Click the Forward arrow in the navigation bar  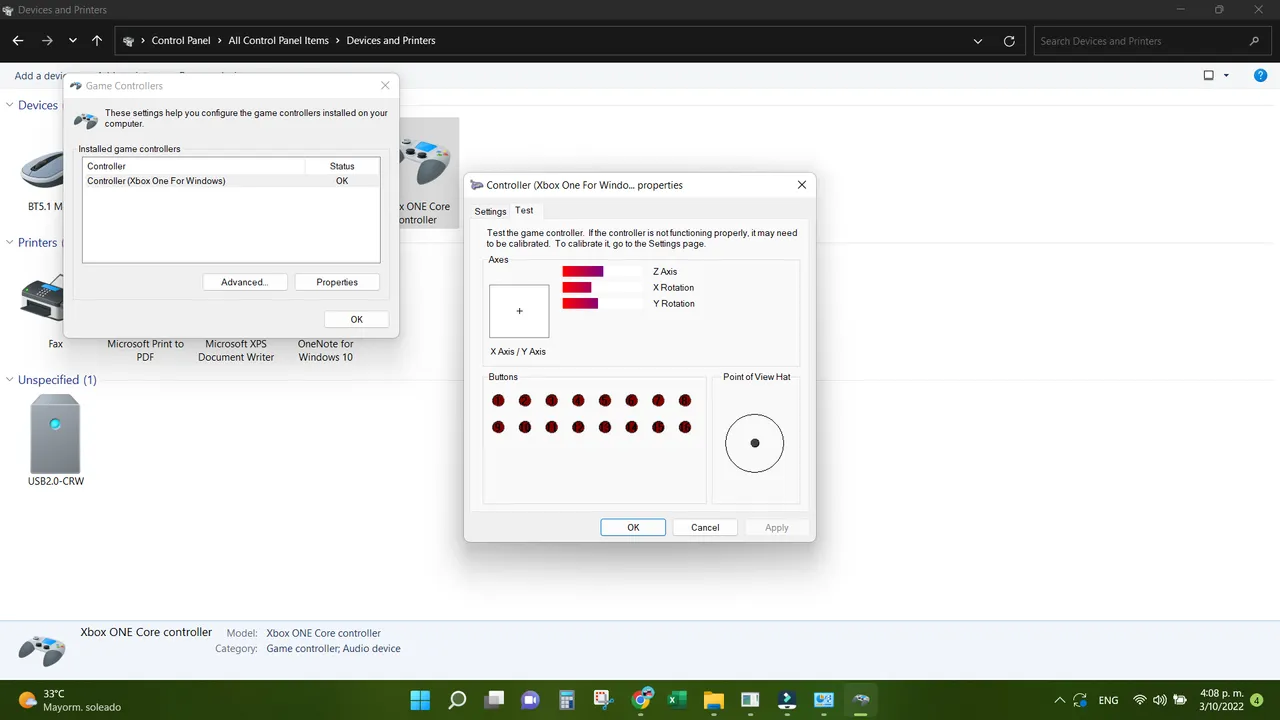(47, 41)
